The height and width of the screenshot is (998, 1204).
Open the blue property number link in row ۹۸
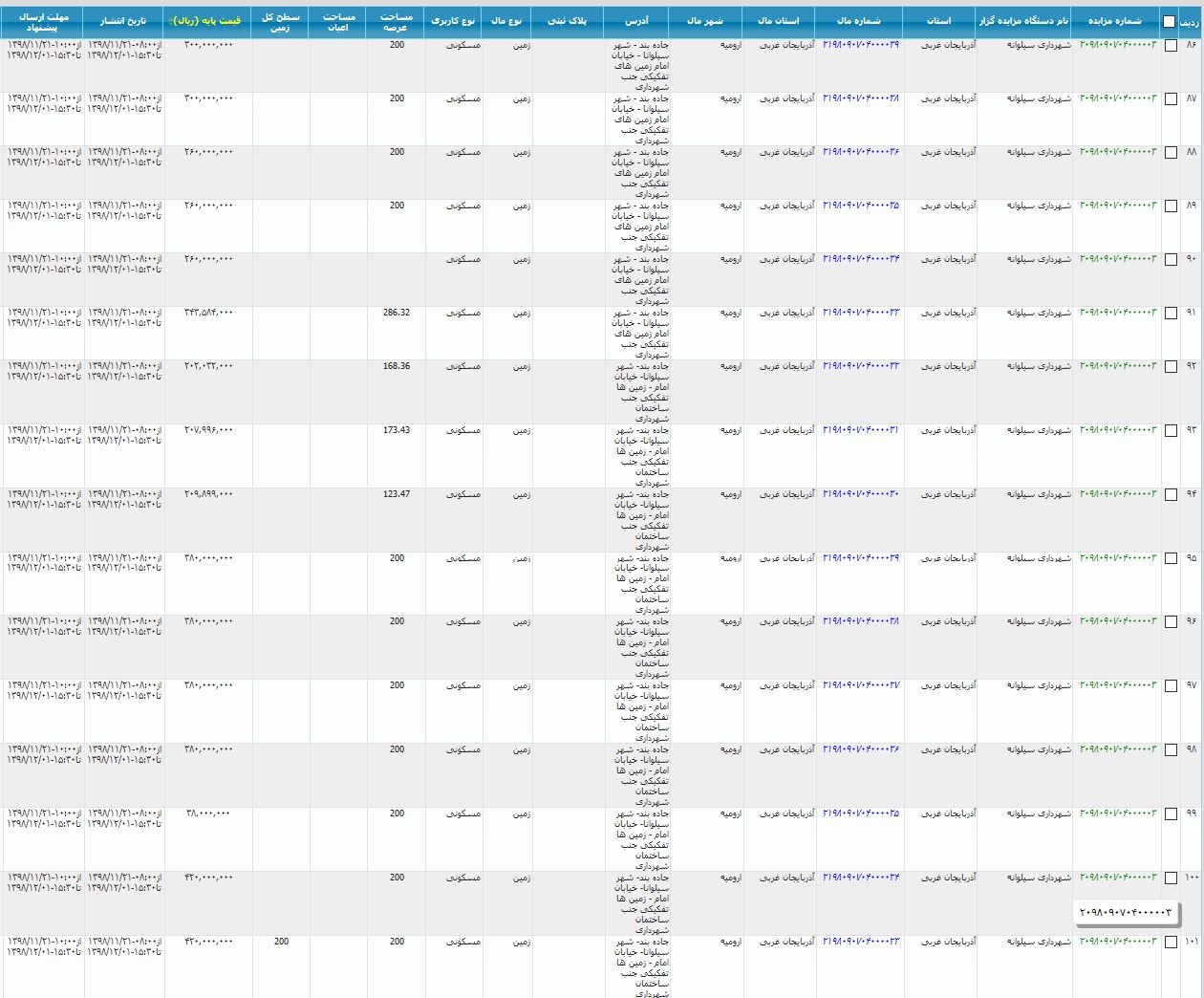[x=860, y=749]
